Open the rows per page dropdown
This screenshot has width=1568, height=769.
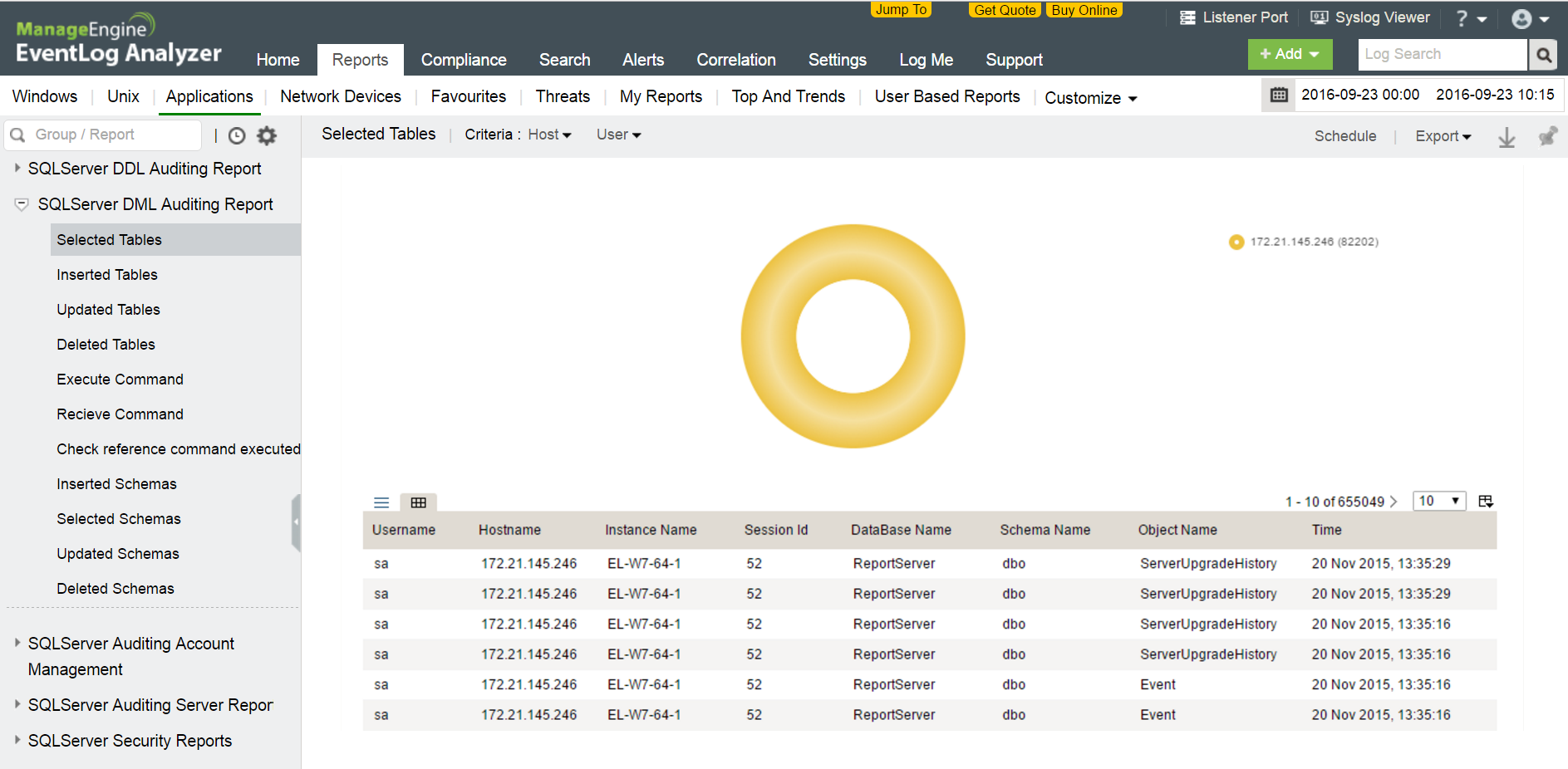click(1439, 501)
